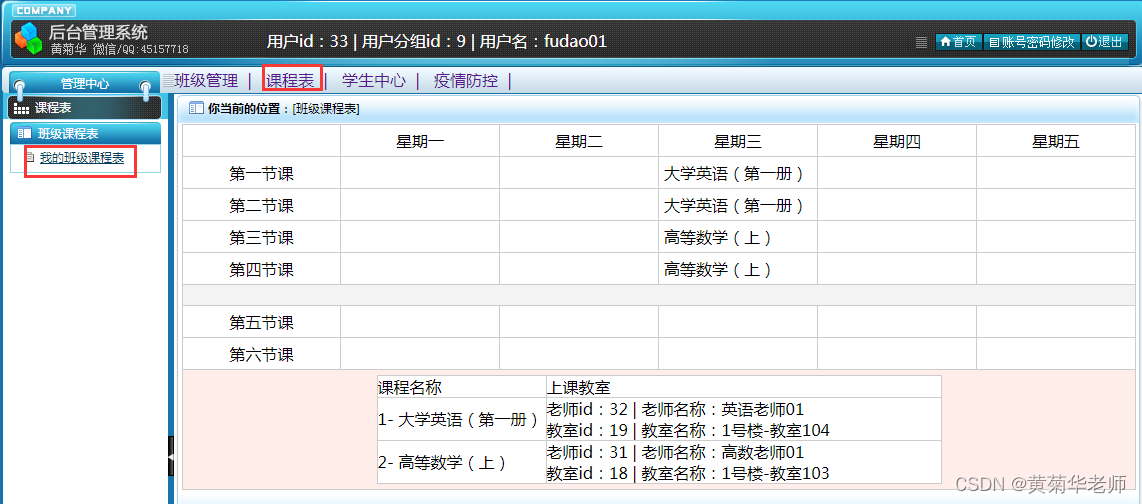Click the 第三节课 row label
Viewport: 1142px width, 504px height.
(x=261, y=237)
